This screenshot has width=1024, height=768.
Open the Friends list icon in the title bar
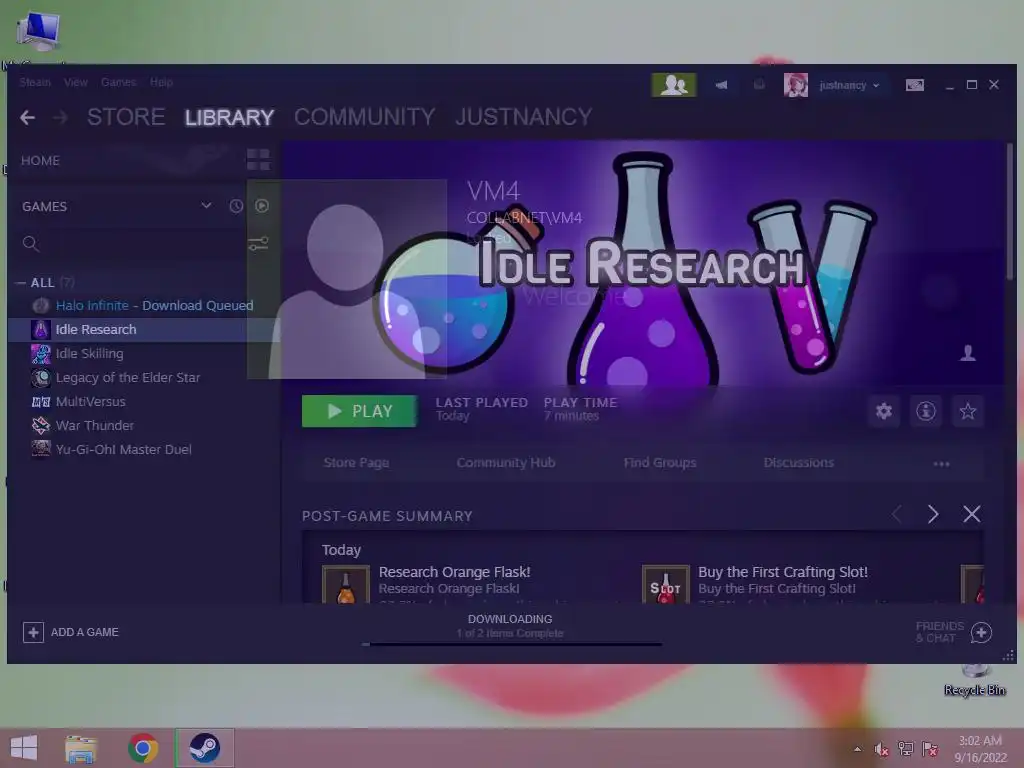pyautogui.click(x=673, y=85)
